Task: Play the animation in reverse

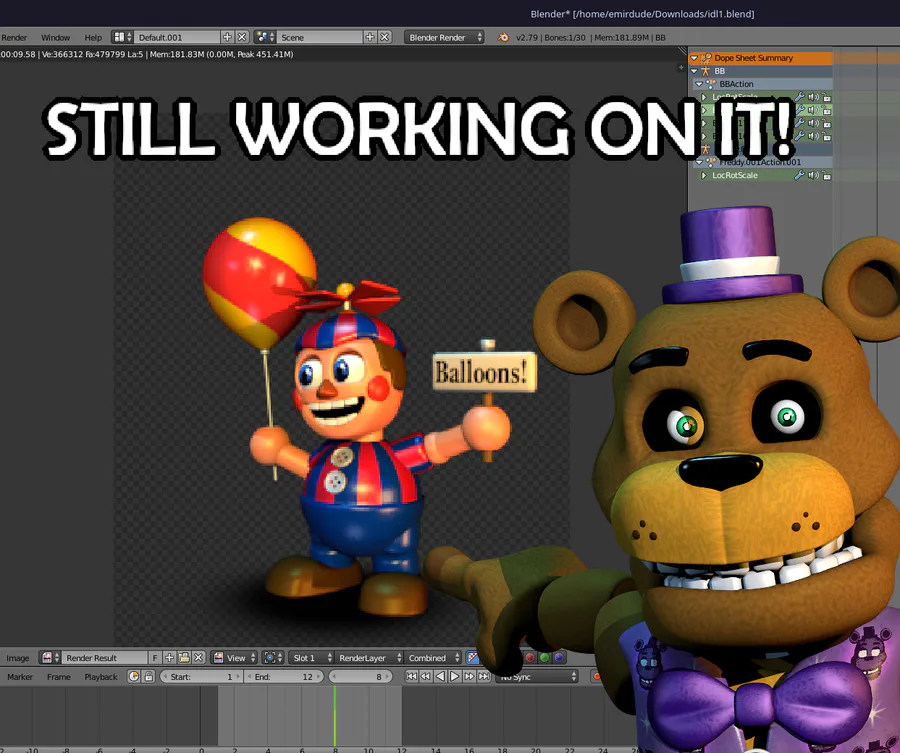Action: tap(440, 677)
